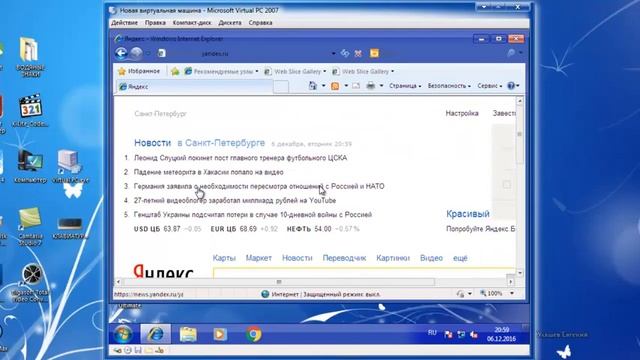The width and height of the screenshot is (640, 360).
Task: Click the Новости heading link
Action: pyautogui.click(x=152, y=143)
